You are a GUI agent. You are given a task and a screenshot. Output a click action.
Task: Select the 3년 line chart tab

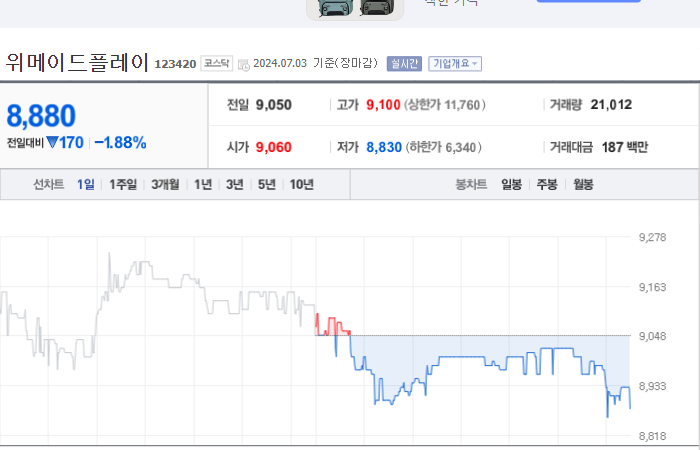tap(235, 184)
